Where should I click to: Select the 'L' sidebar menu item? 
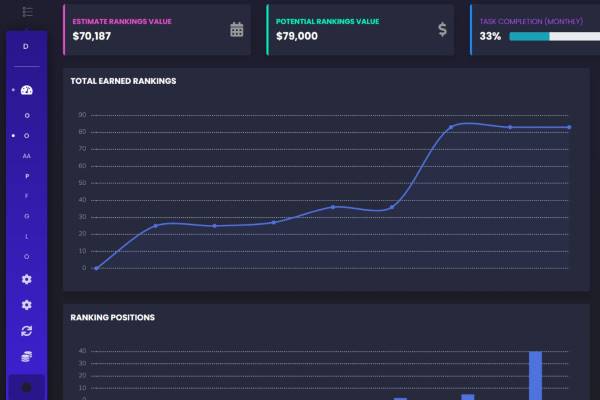click(x=27, y=237)
